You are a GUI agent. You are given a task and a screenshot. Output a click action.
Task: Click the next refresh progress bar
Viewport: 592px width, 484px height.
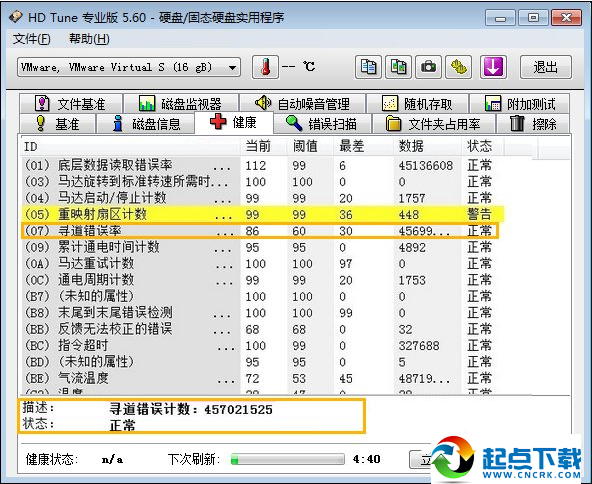click(x=288, y=459)
